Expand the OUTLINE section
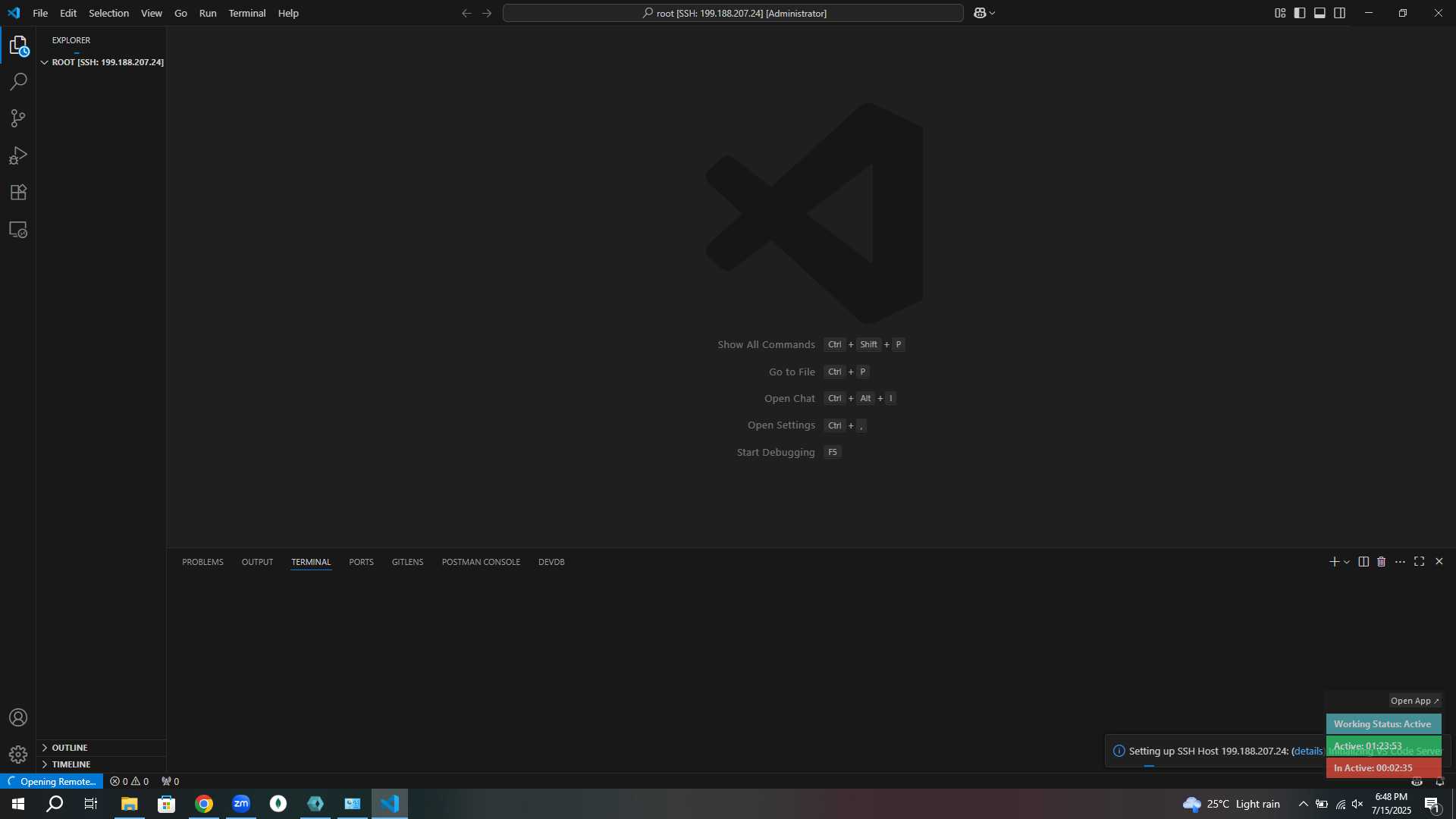Screen dimensions: 1456x819 [x=102, y=748]
